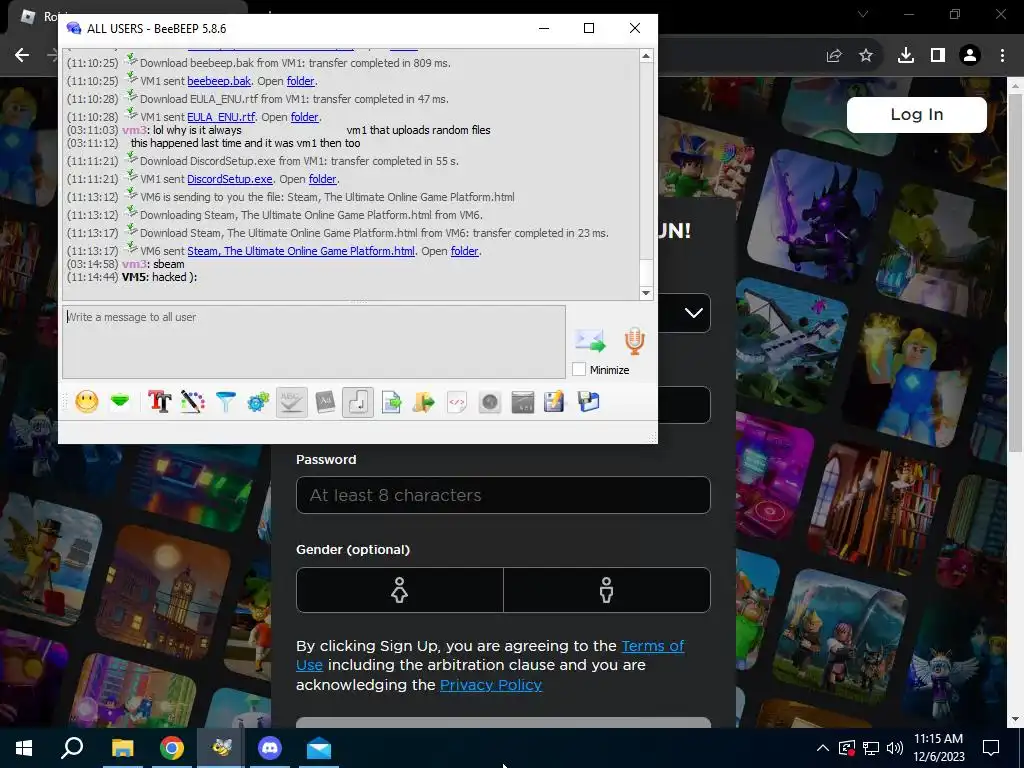
Task: Click the message input box in BeeBEEP
Action: [313, 342]
